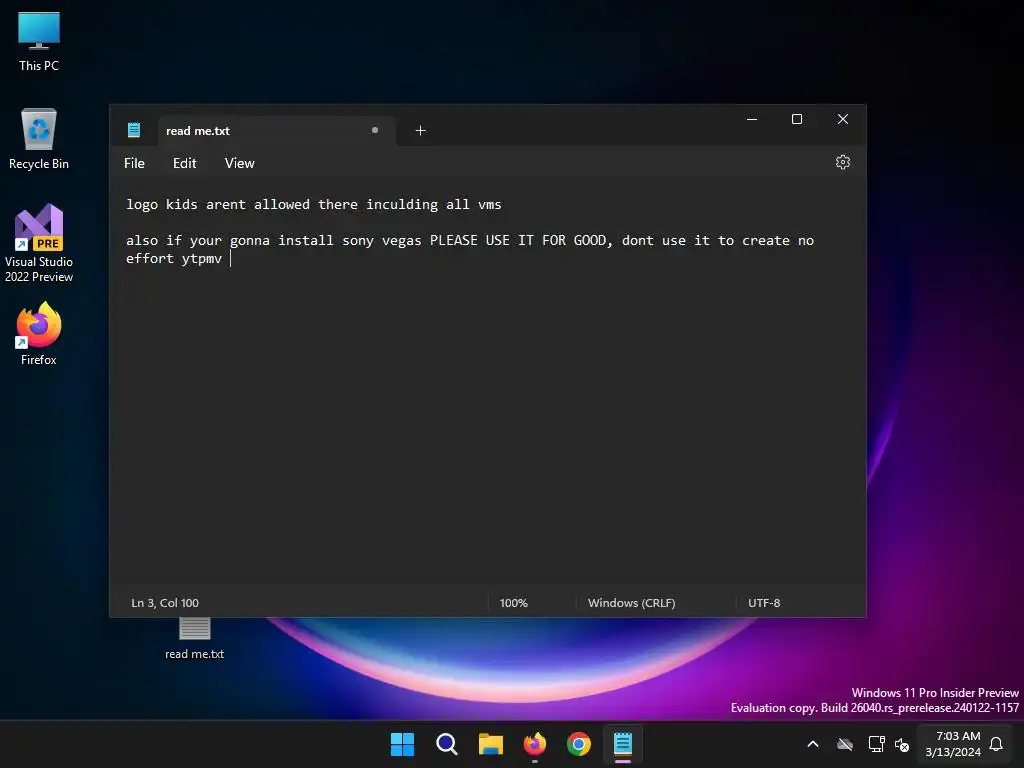This screenshot has height=768, width=1024.
Task: Open the Edit menu
Action: pos(184,163)
